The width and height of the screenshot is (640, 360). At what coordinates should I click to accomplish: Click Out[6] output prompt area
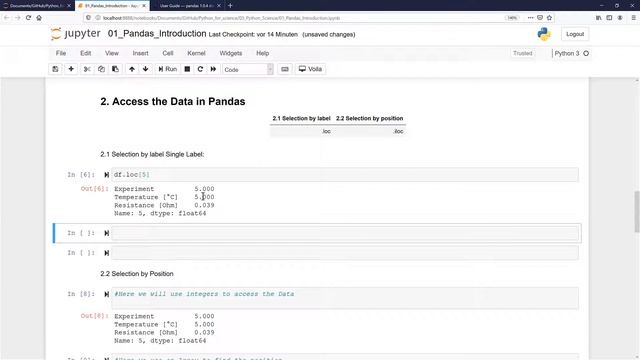[95, 189]
